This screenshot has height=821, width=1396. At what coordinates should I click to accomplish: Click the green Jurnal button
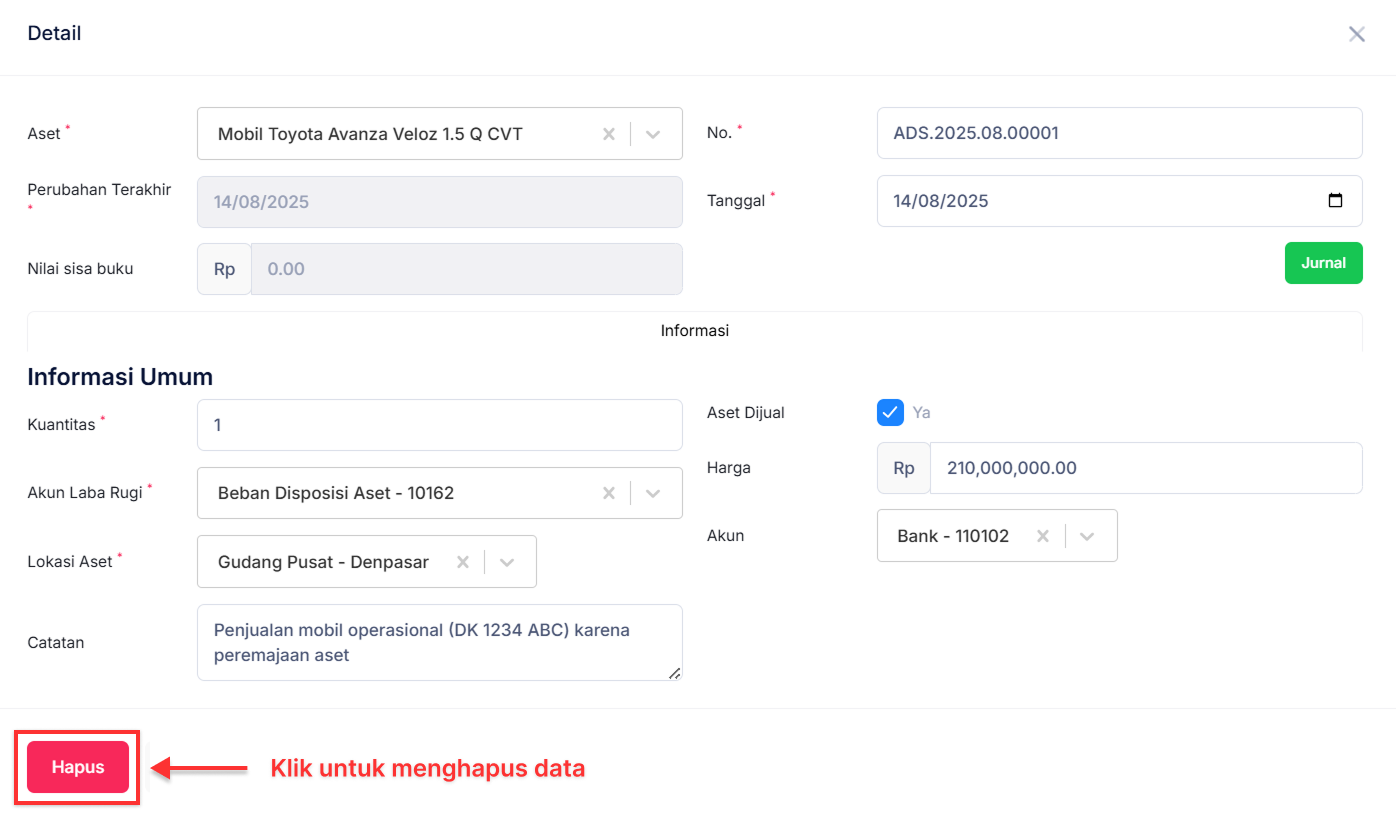1323,263
